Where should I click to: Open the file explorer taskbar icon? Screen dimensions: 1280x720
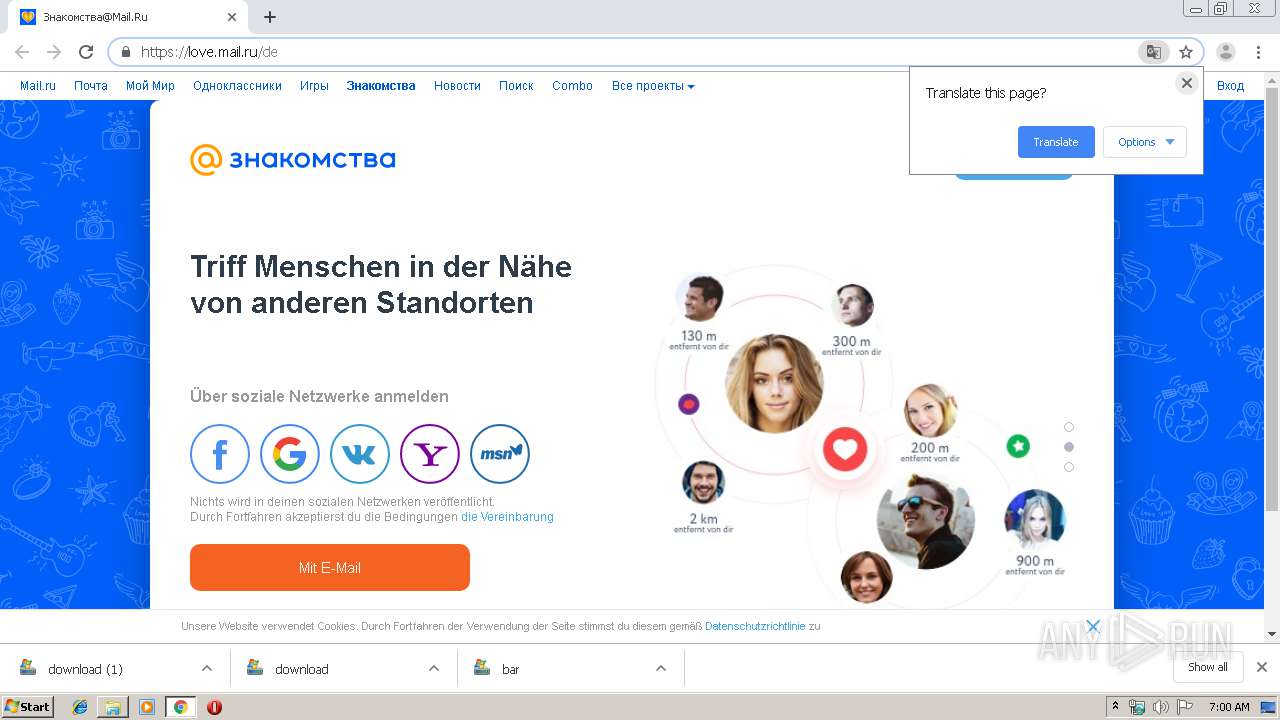tap(113, 707)
